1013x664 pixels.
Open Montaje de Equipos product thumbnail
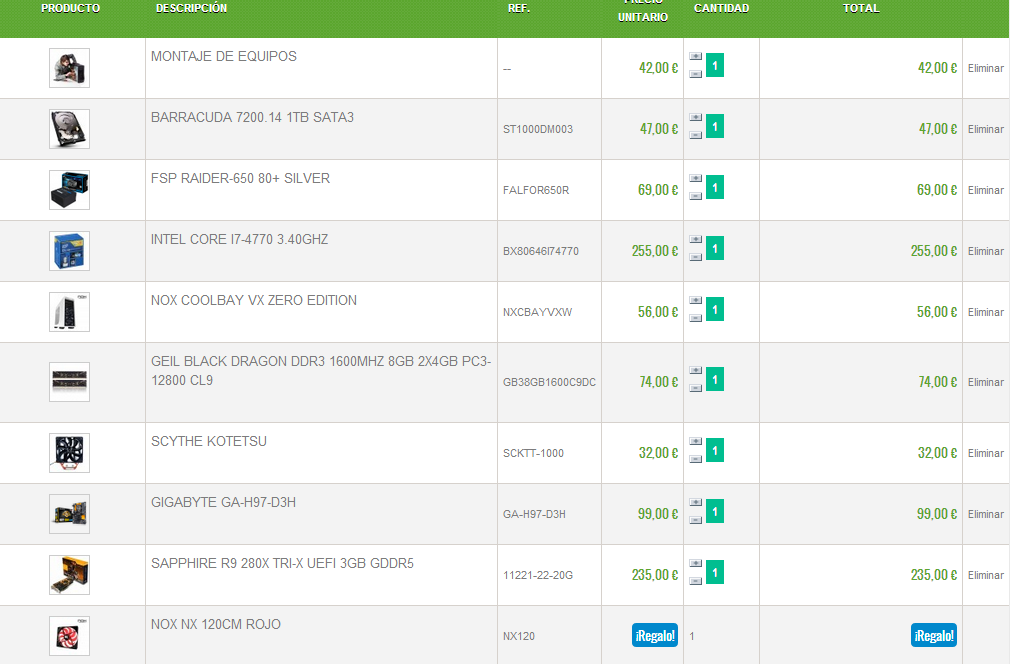tap(69, 68)
